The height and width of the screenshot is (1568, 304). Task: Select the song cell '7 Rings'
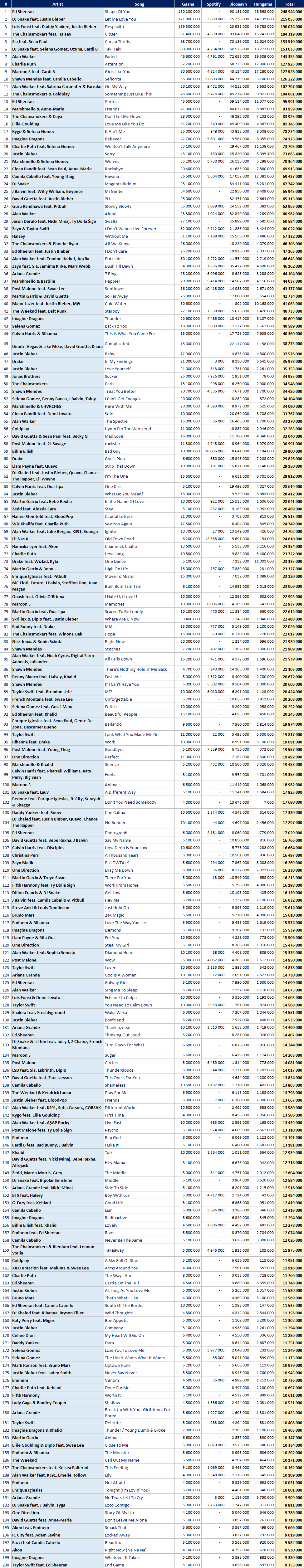[139, 273]
